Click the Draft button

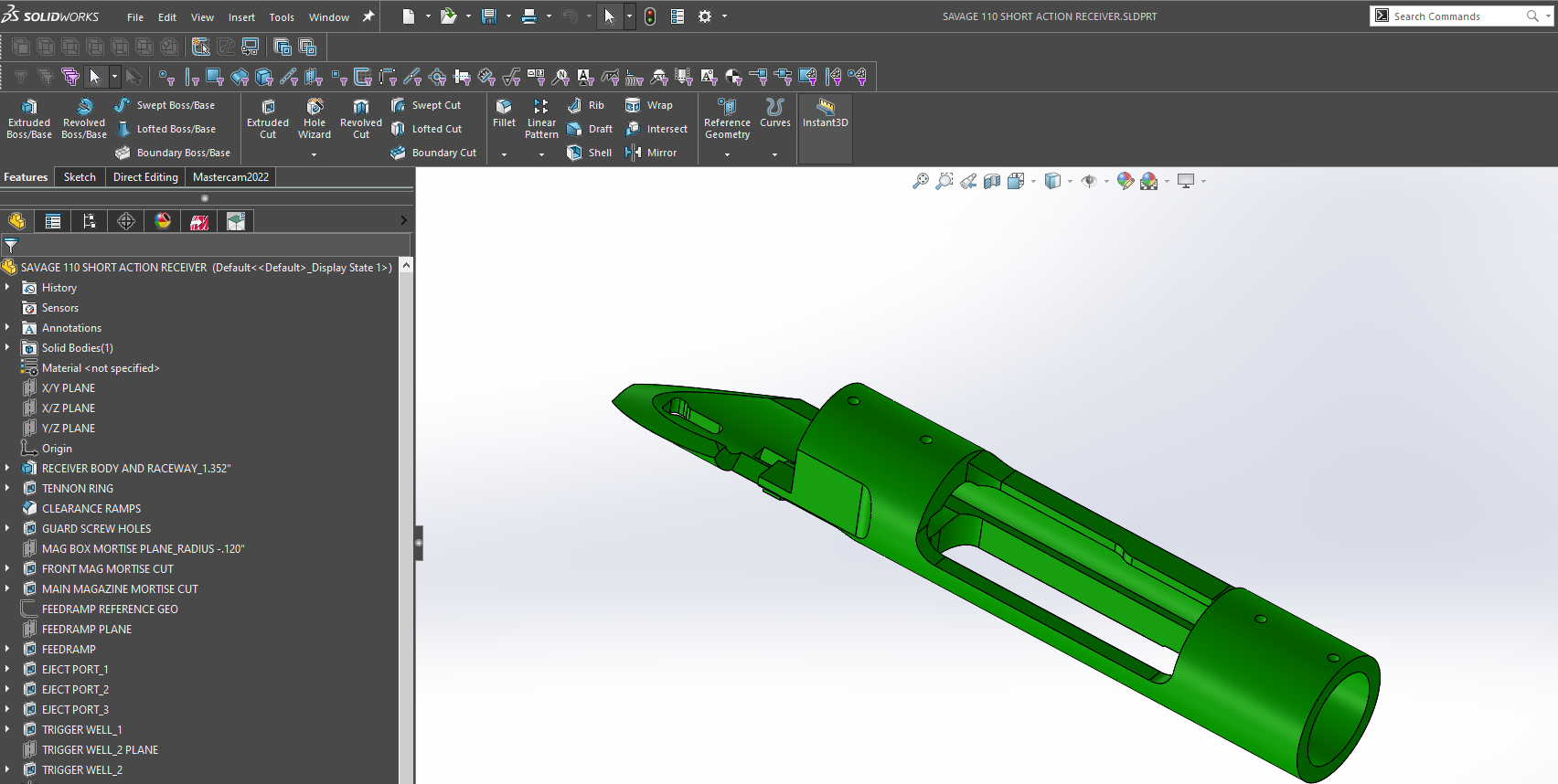(590, 129)
